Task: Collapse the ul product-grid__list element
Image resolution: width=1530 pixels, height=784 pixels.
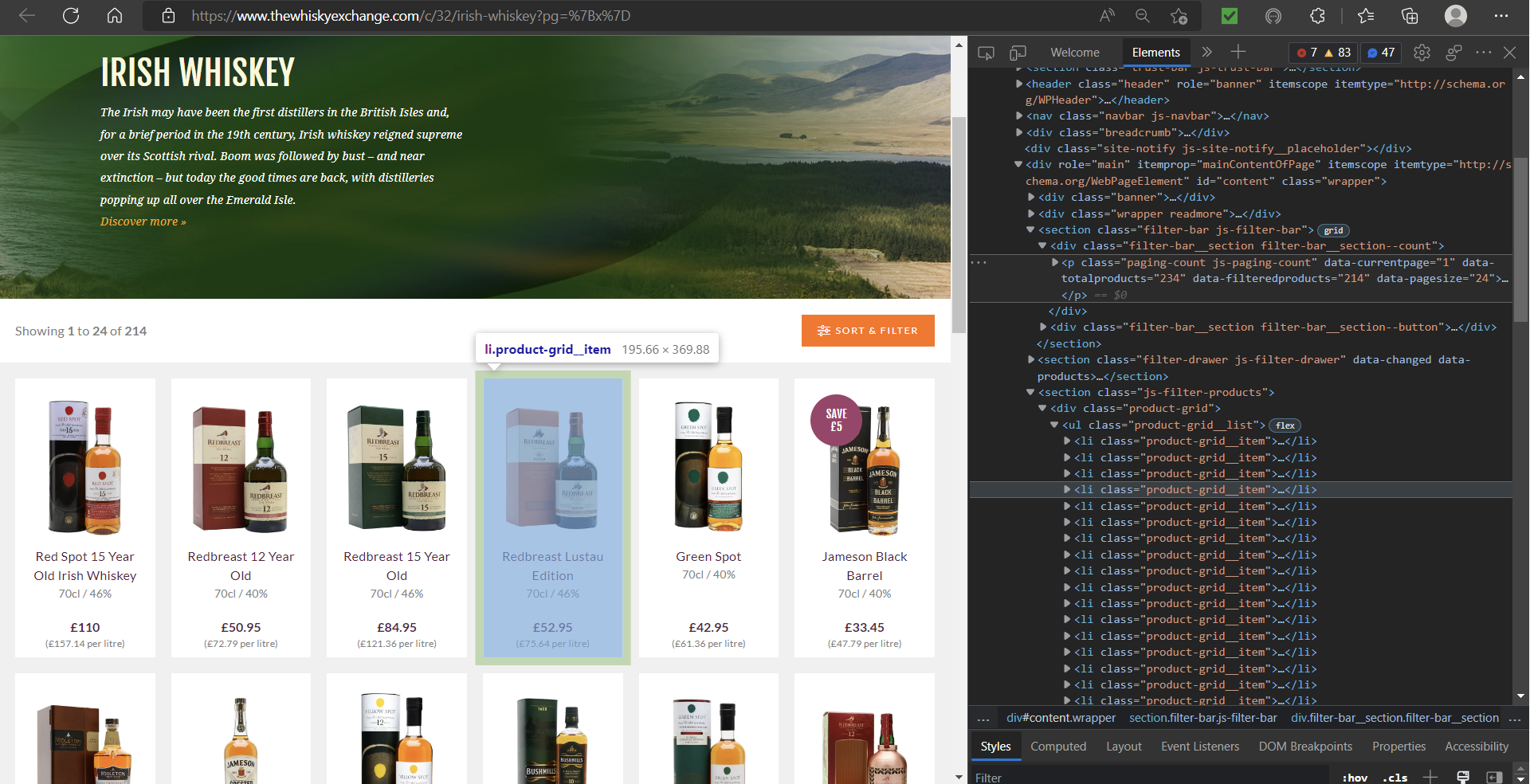Action: pos(1054,425)
